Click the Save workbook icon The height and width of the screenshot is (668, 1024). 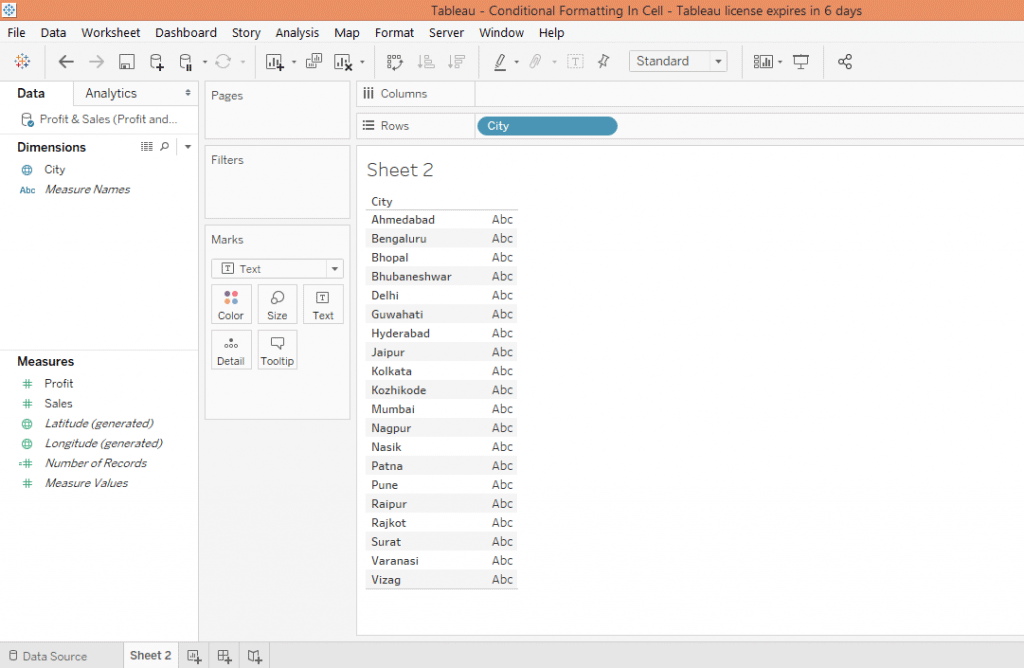[127, 62]
